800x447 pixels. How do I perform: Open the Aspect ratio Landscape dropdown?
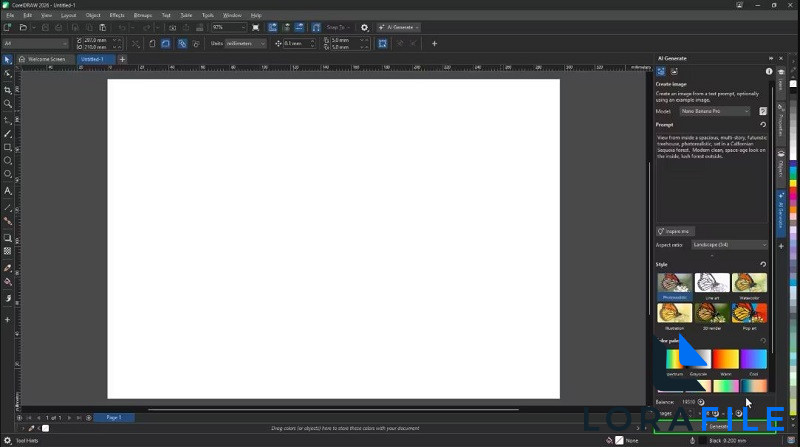(x=730, y=245)
